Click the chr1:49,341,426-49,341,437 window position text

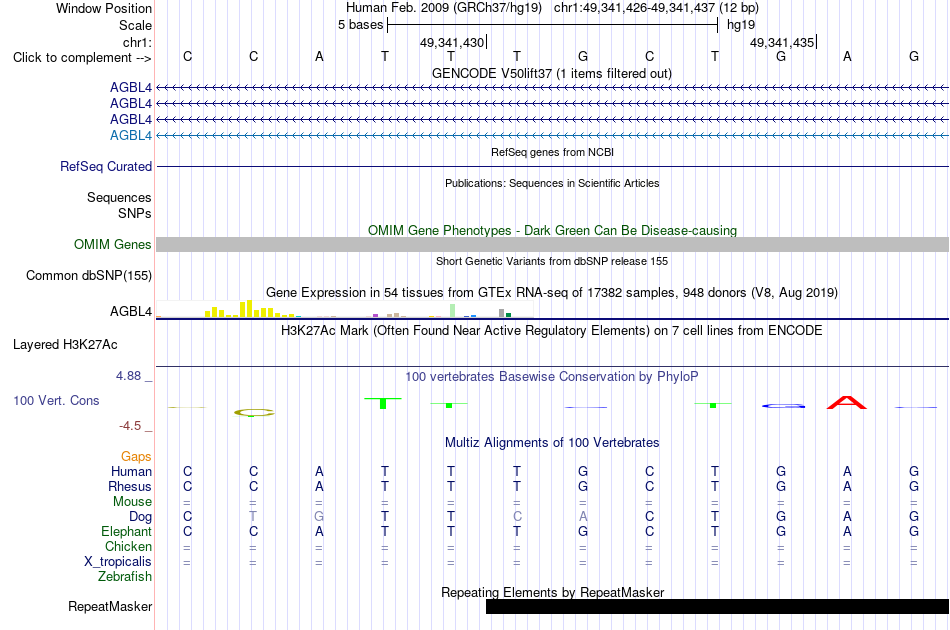point(656,8)
